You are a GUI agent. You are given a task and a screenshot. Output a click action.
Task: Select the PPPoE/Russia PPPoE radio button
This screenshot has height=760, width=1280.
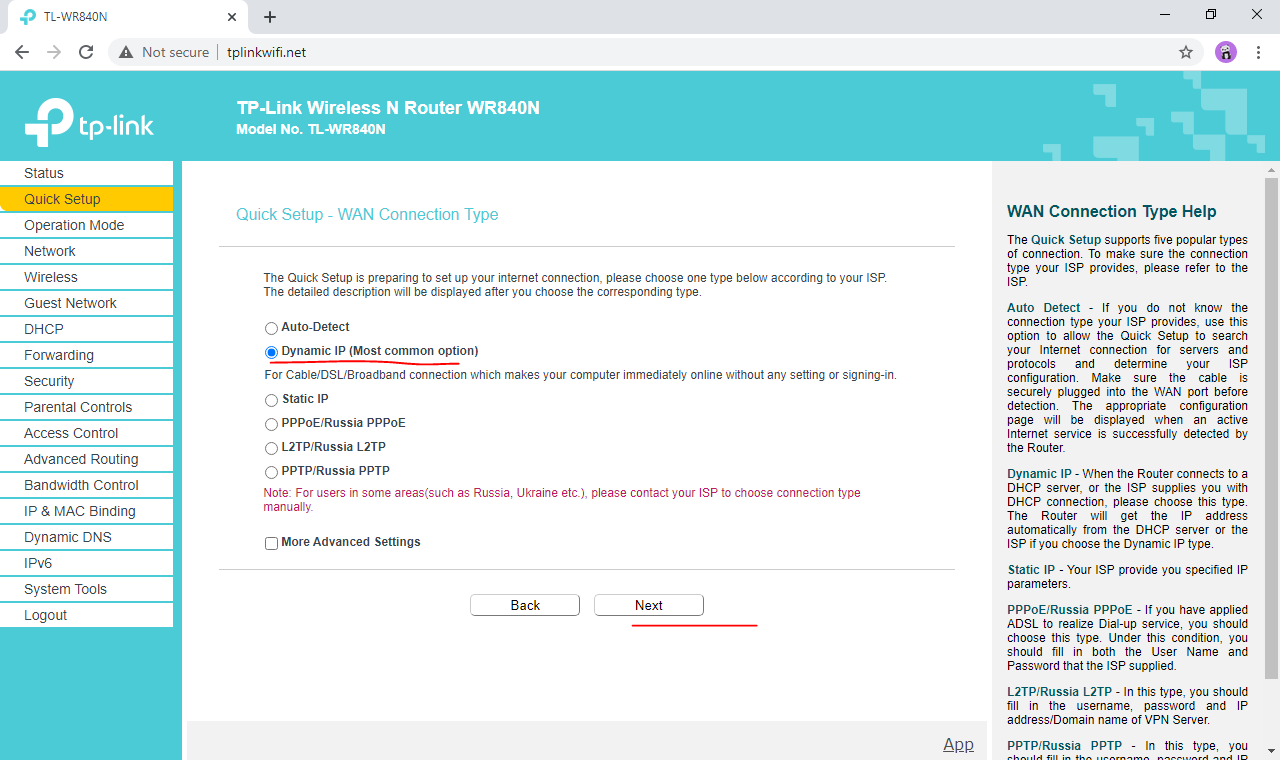(271, 424)
